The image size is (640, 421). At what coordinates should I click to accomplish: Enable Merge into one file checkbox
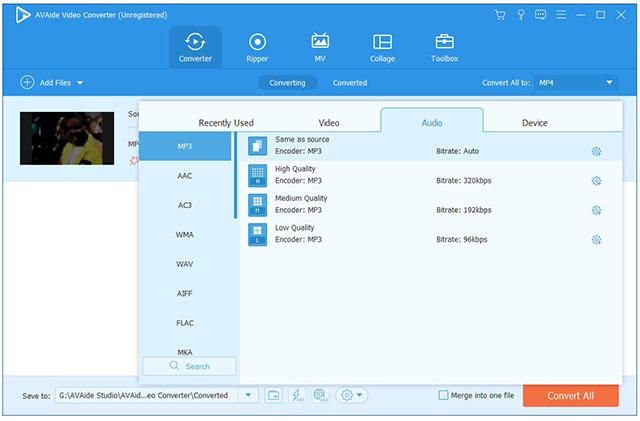pyautogui.click(x=443, y=395)
